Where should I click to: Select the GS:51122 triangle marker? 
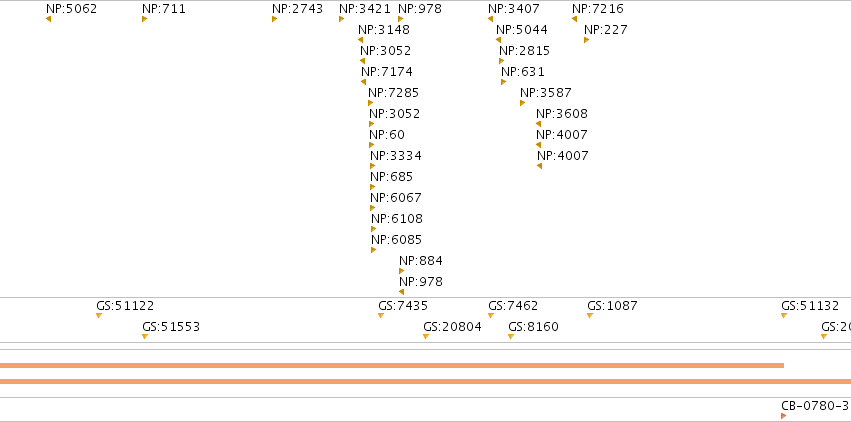click(x=99, y=316)
